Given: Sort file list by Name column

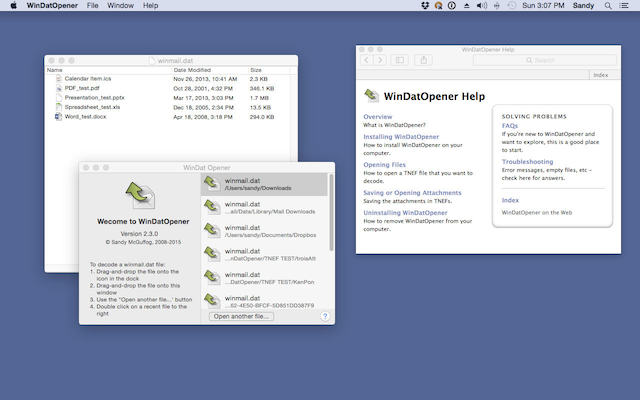Looking at the screenshot, I should [108, 70].
